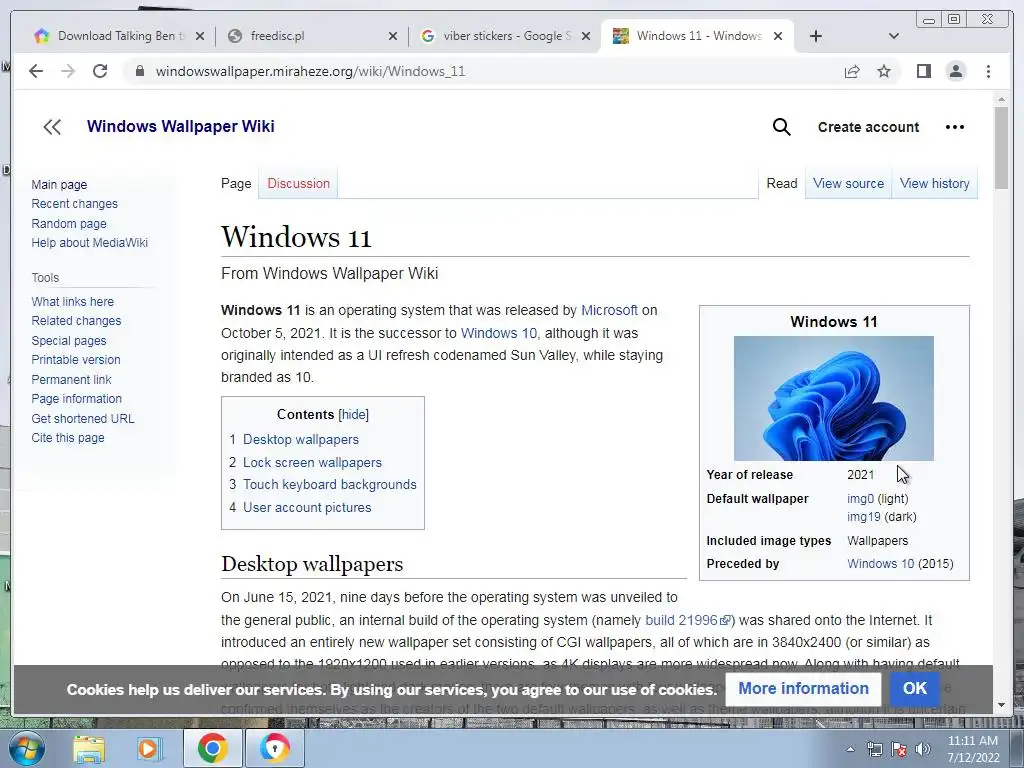Open Windows Media Player taskbar icon
This screenshot has height=768, width=1024.
(148, 748)
